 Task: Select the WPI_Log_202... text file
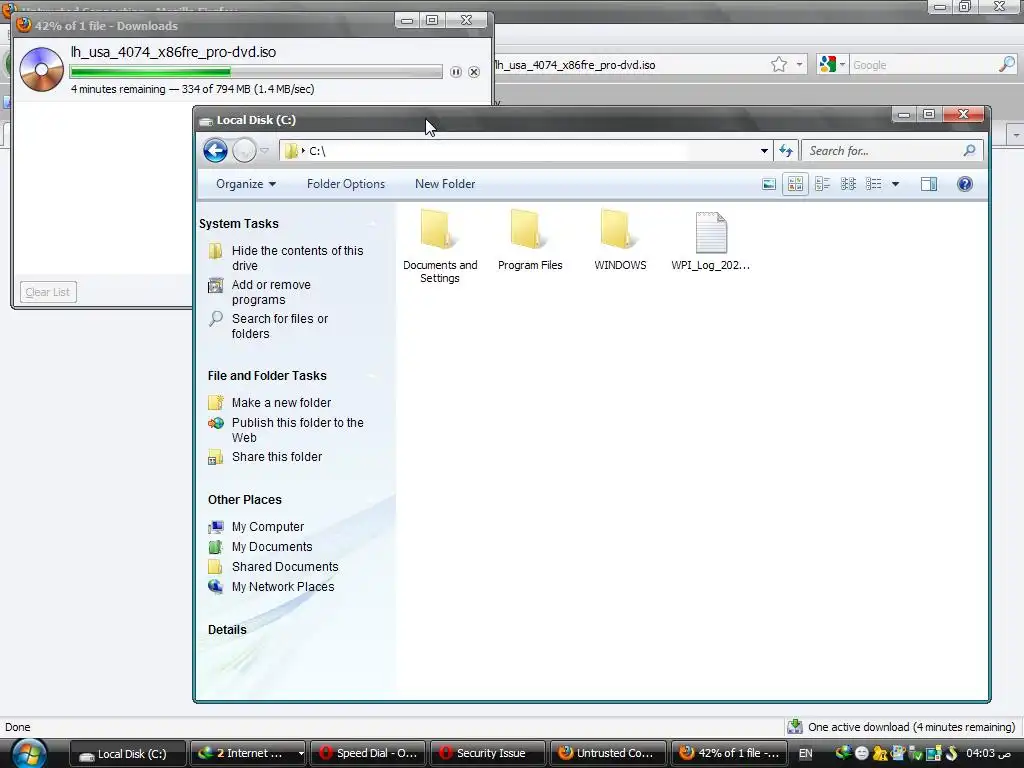pyautogui.click(x=711, y=241)
